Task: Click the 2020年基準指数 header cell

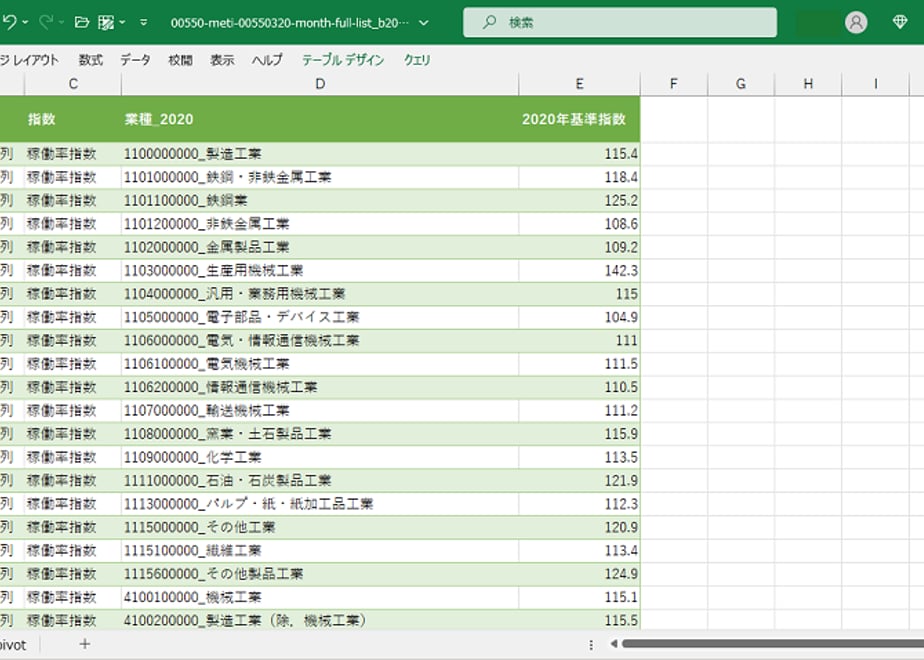Action: (580, 119)
